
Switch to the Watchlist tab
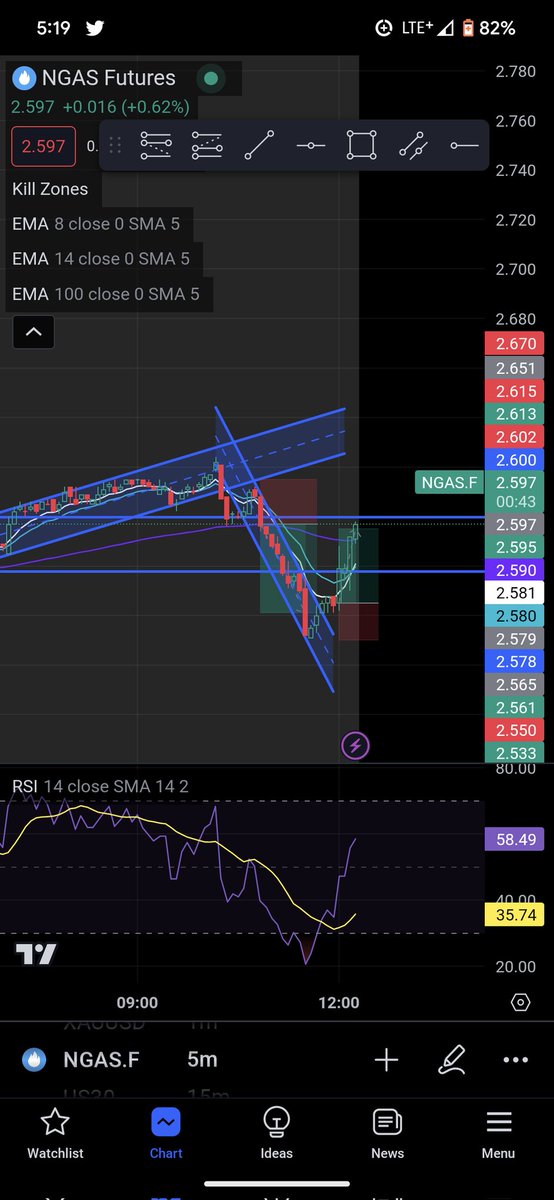click(x=55, y=1131)
